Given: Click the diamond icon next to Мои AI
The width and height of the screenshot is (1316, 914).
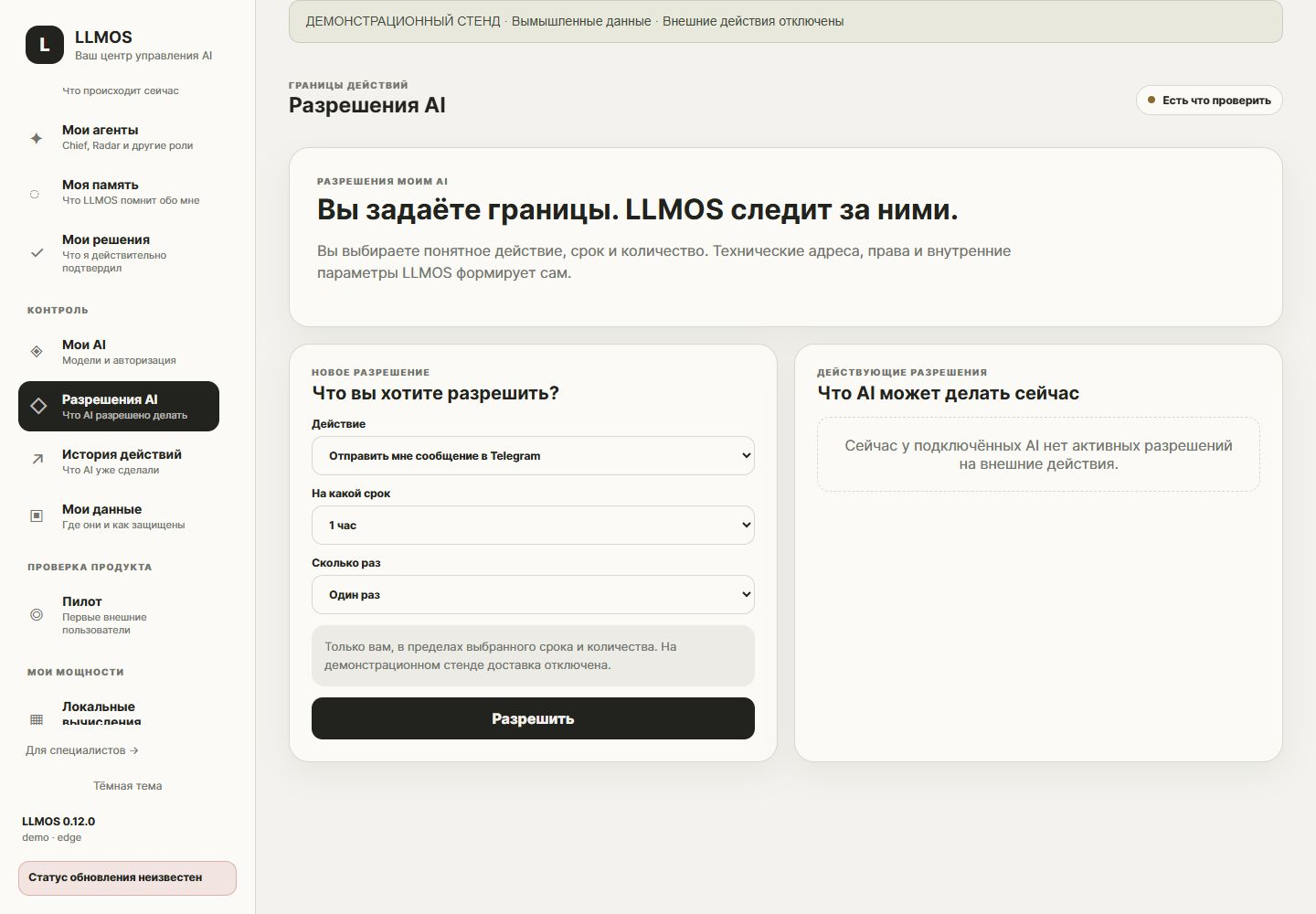Looking at the screenshot, I should [x=37, y=352].
